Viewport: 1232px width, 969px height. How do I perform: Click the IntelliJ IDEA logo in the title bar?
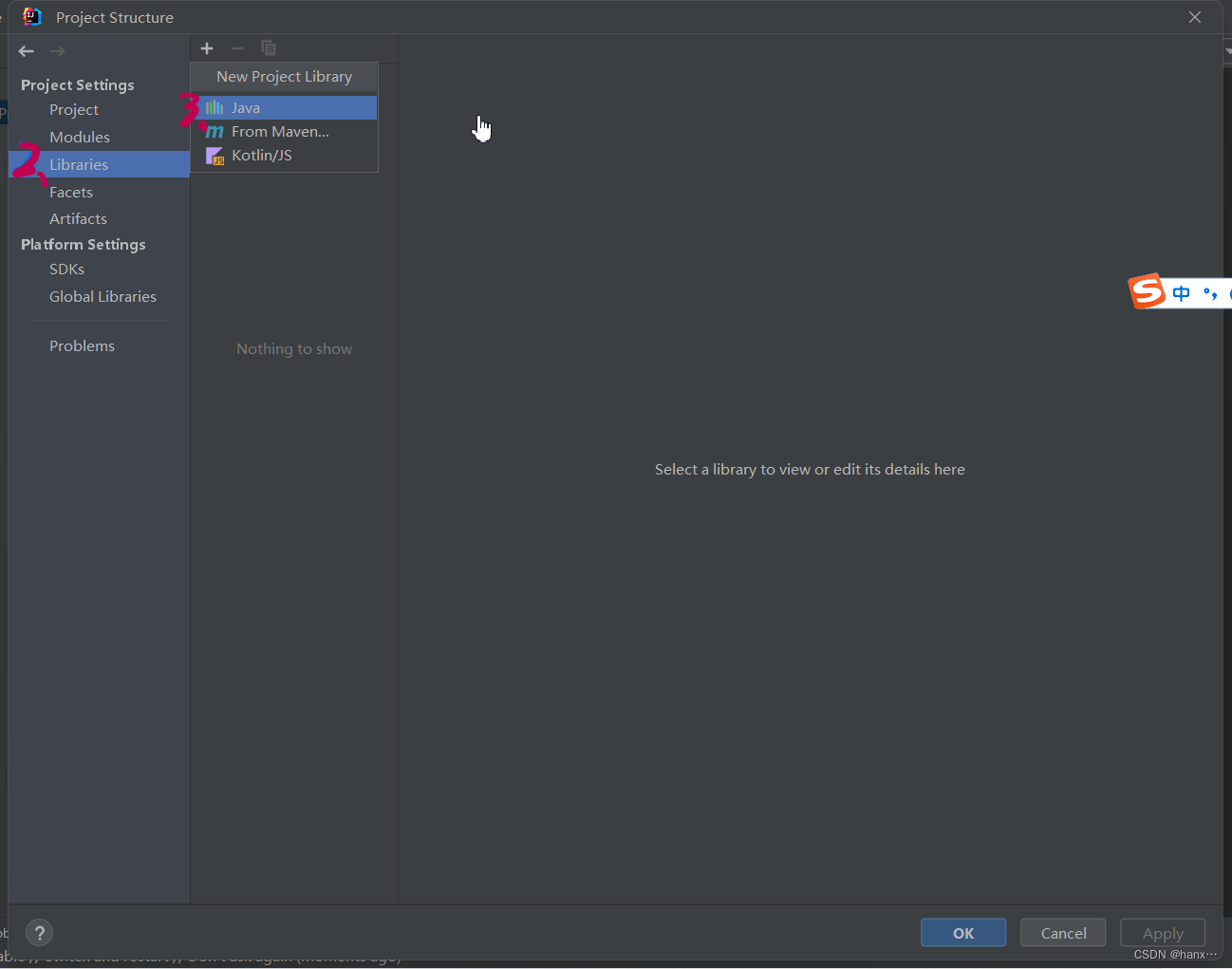coord(31,16)
